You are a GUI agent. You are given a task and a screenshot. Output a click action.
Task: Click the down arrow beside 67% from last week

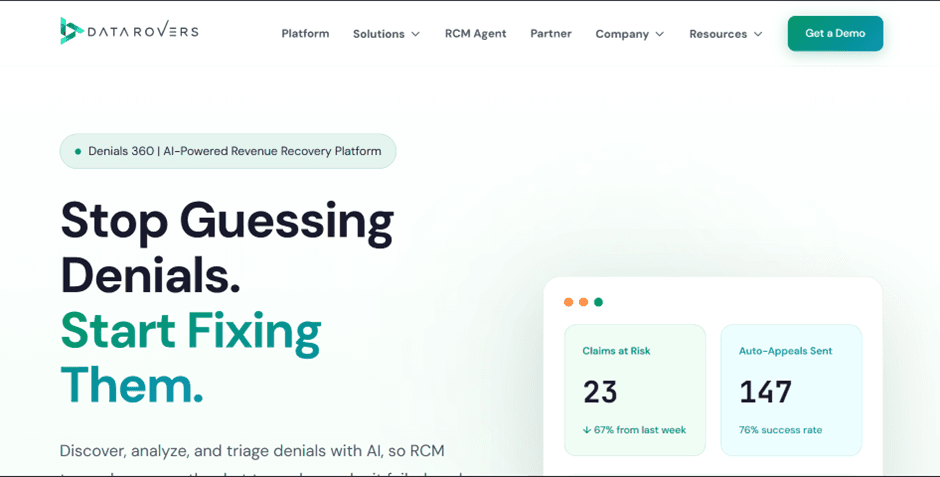587,430
